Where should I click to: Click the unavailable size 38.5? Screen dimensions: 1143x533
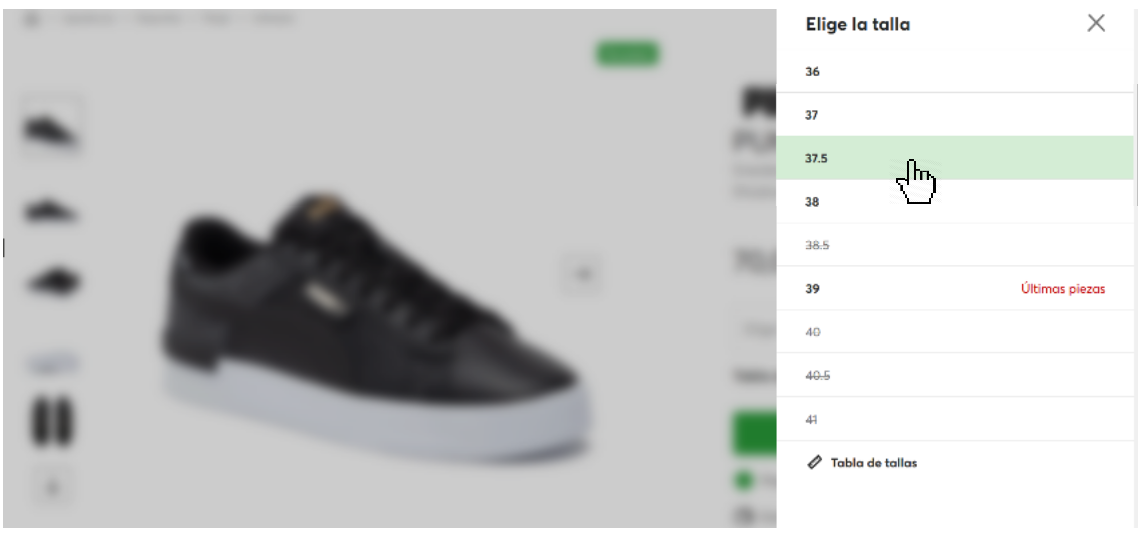coord(955,245)
